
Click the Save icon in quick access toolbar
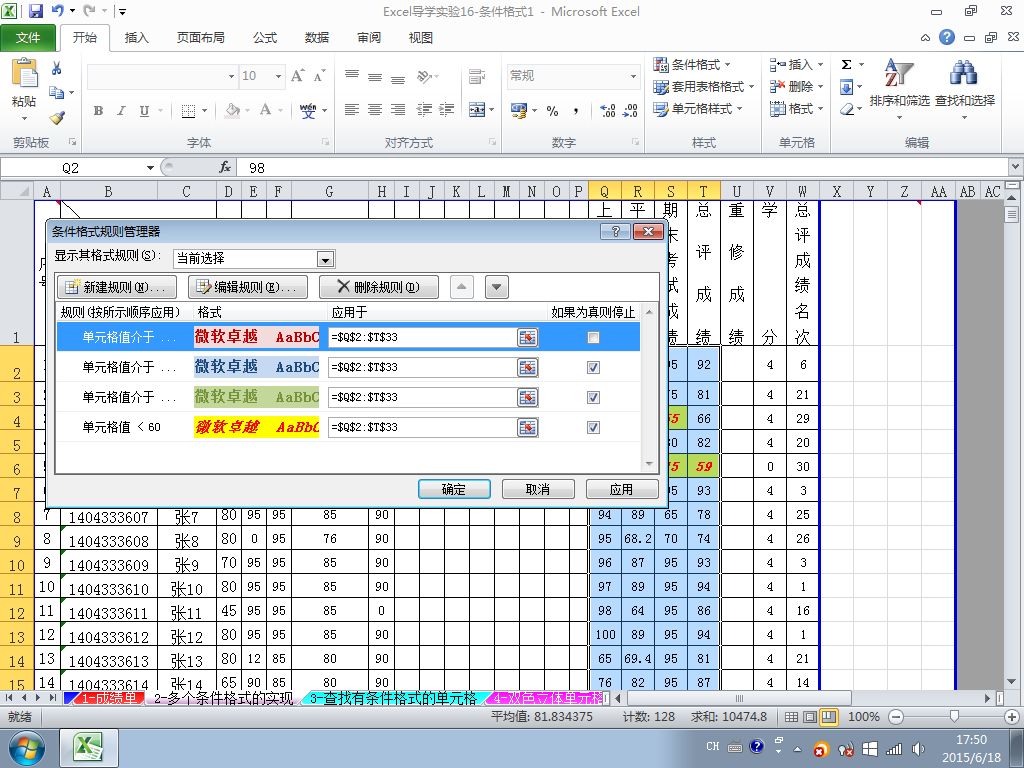click(35, 10)
